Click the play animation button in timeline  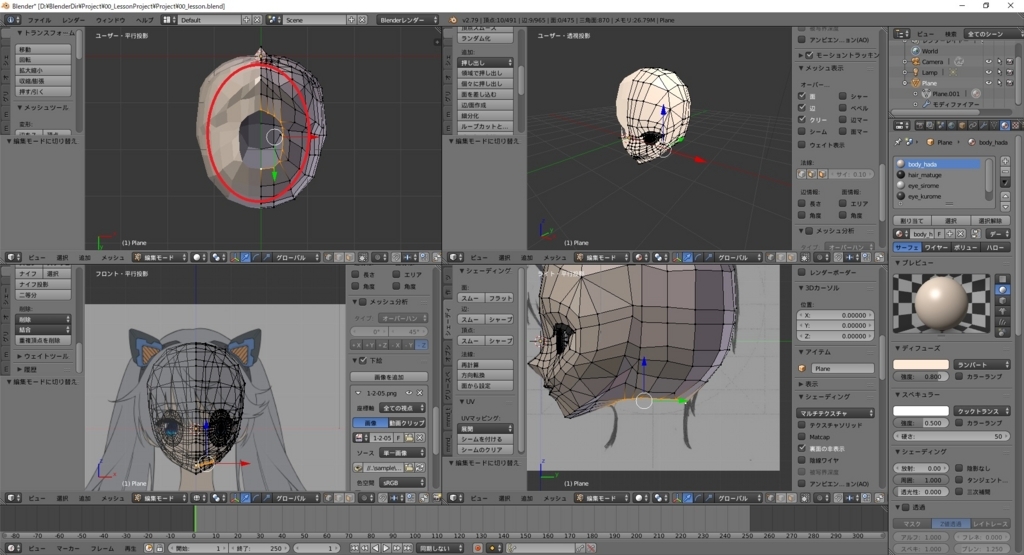coord(386,548)
